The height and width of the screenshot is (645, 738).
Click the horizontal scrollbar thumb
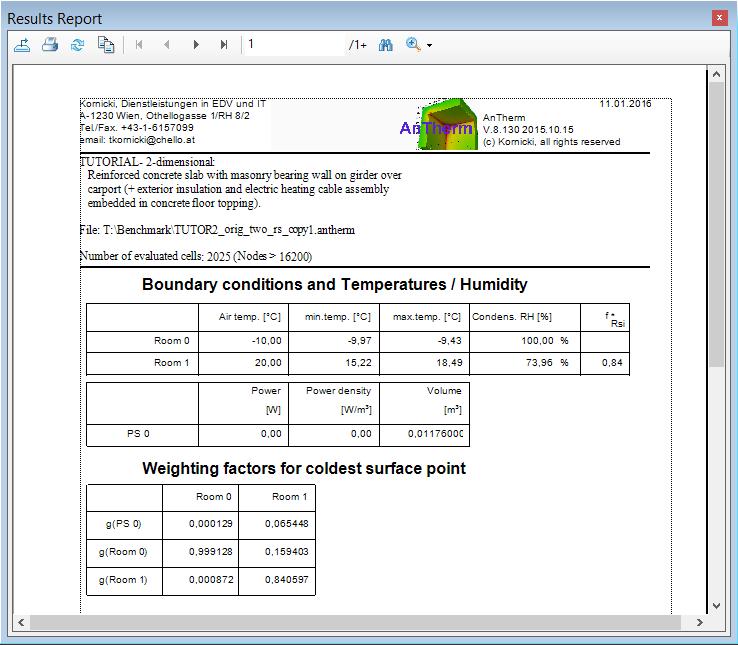click(355, 622)
